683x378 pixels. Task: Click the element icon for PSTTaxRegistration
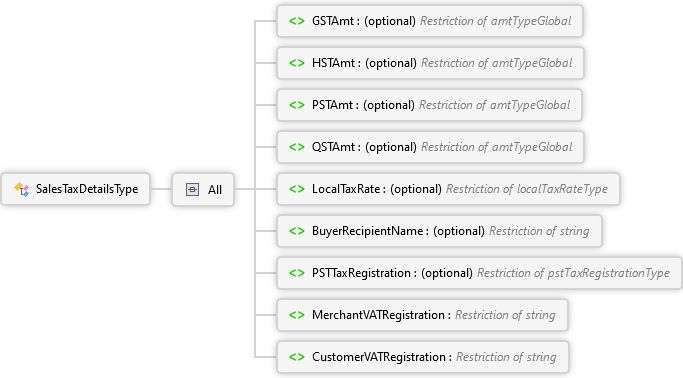pos(297,273)
